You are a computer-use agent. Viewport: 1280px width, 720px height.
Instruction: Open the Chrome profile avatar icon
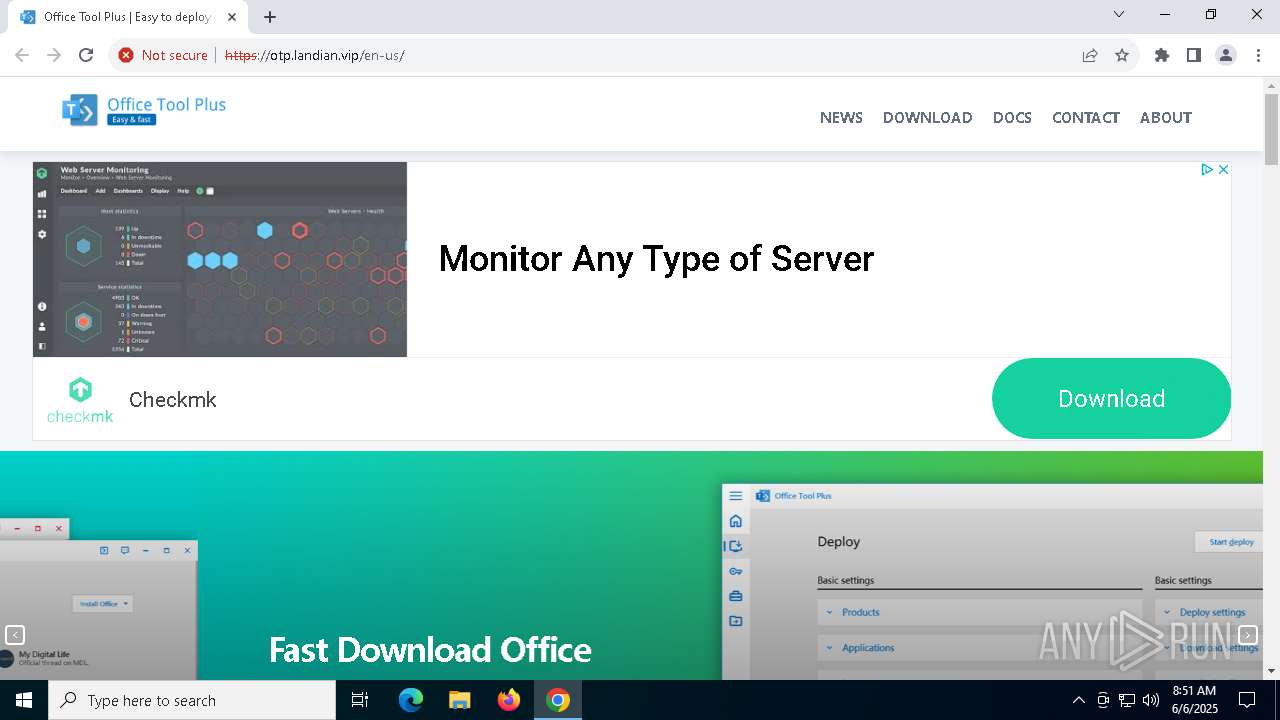(x=1226, y=55)
